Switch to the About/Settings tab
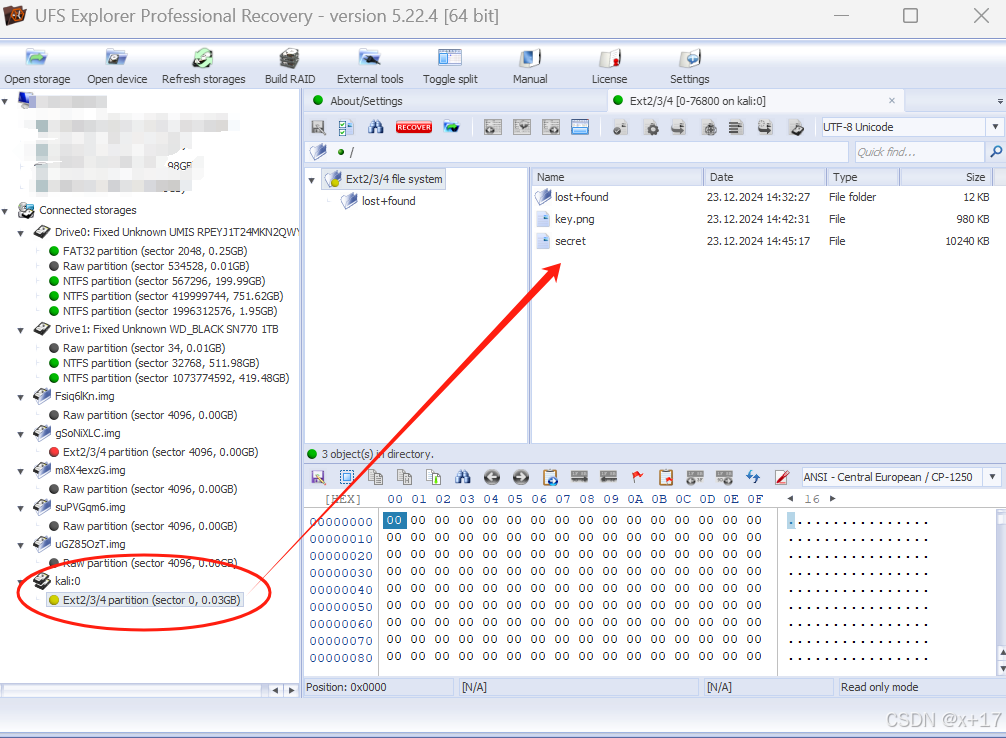This screenshot has height=738, width=1006. point(366,101)
